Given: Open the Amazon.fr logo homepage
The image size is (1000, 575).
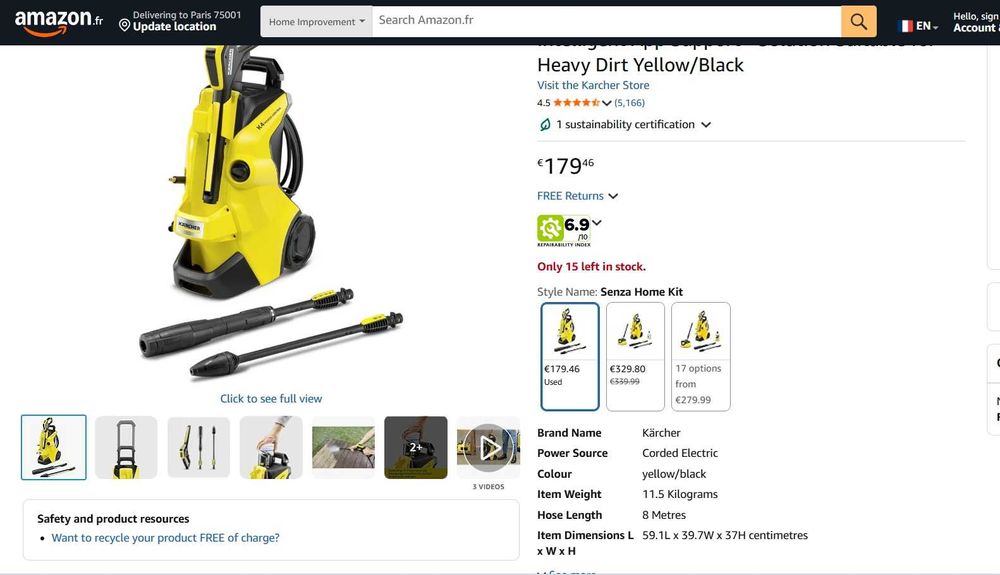Looking at the screenshot, I should click(x=59, y=22).
